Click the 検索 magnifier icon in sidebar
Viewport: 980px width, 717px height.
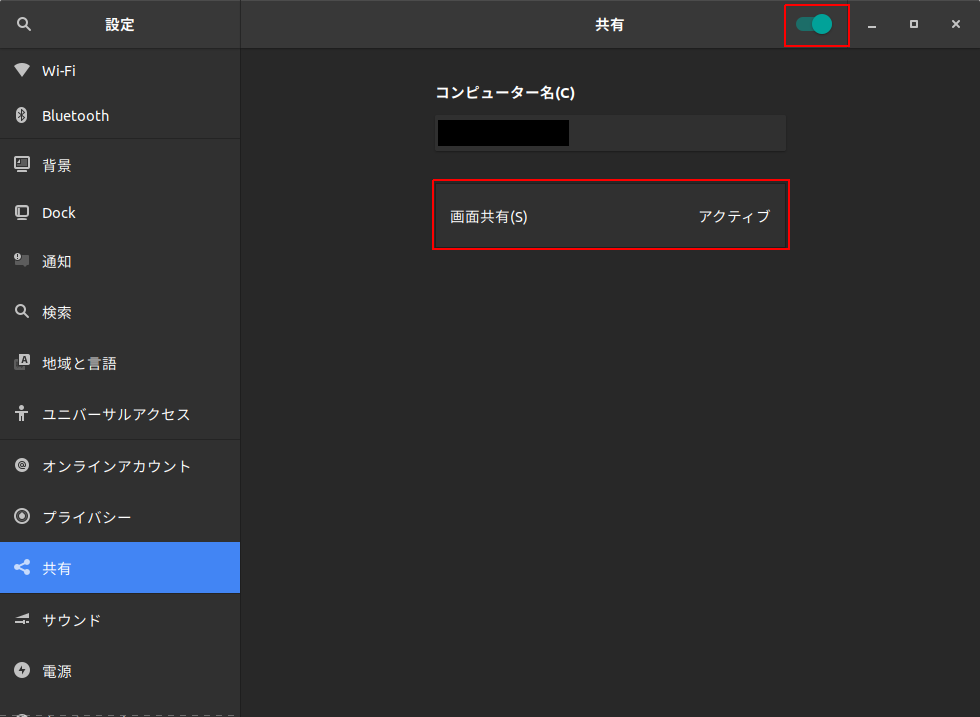click(22, 311)
